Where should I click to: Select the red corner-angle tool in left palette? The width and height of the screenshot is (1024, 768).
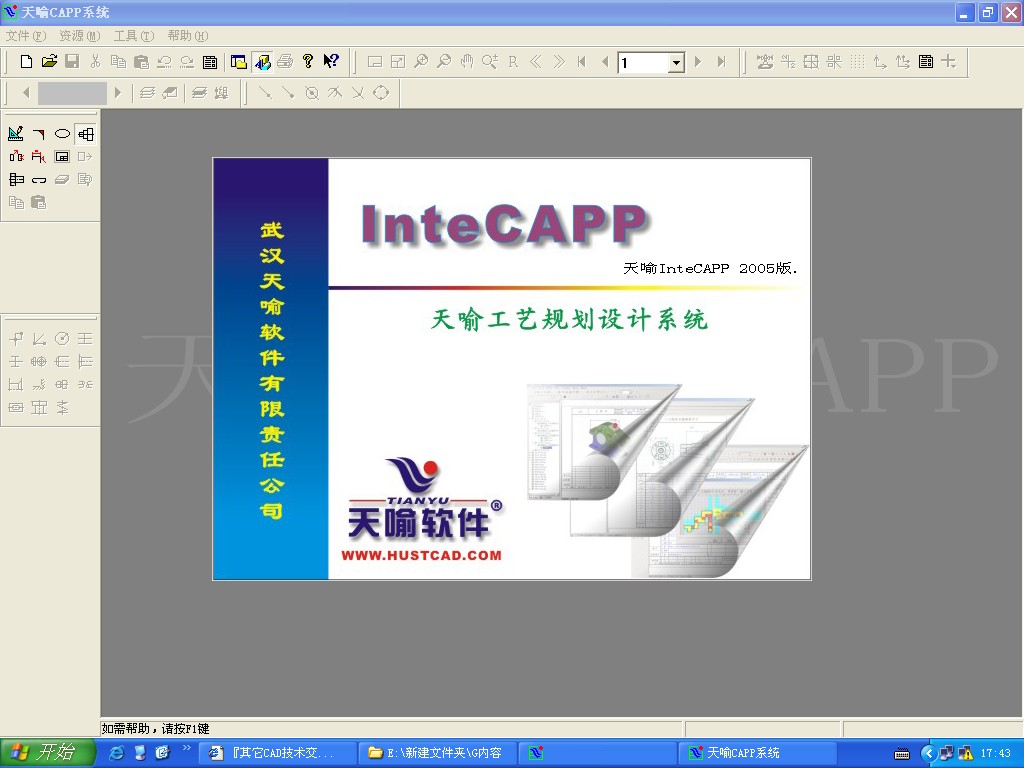[39, 134]
